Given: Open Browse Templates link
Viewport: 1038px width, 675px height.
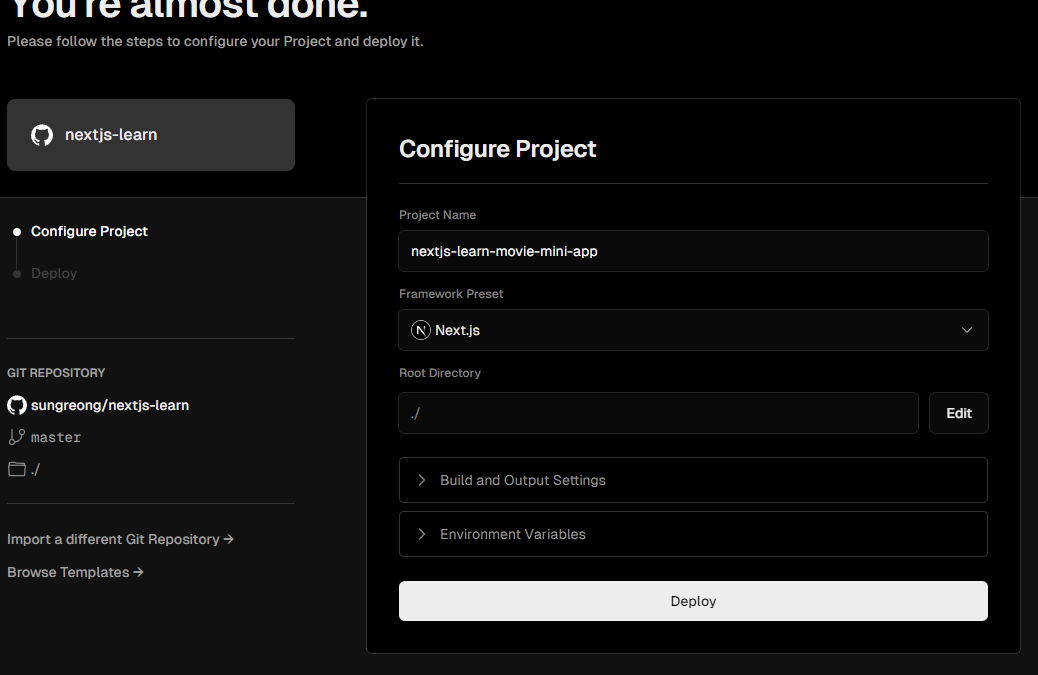Looking at the screenshot, I should tap(75, 572).
